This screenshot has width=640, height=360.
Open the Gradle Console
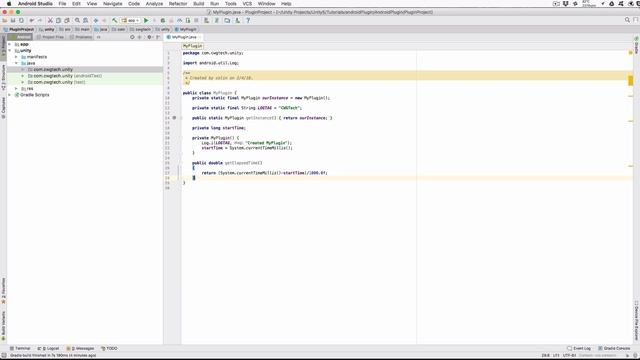click(614, 349)
